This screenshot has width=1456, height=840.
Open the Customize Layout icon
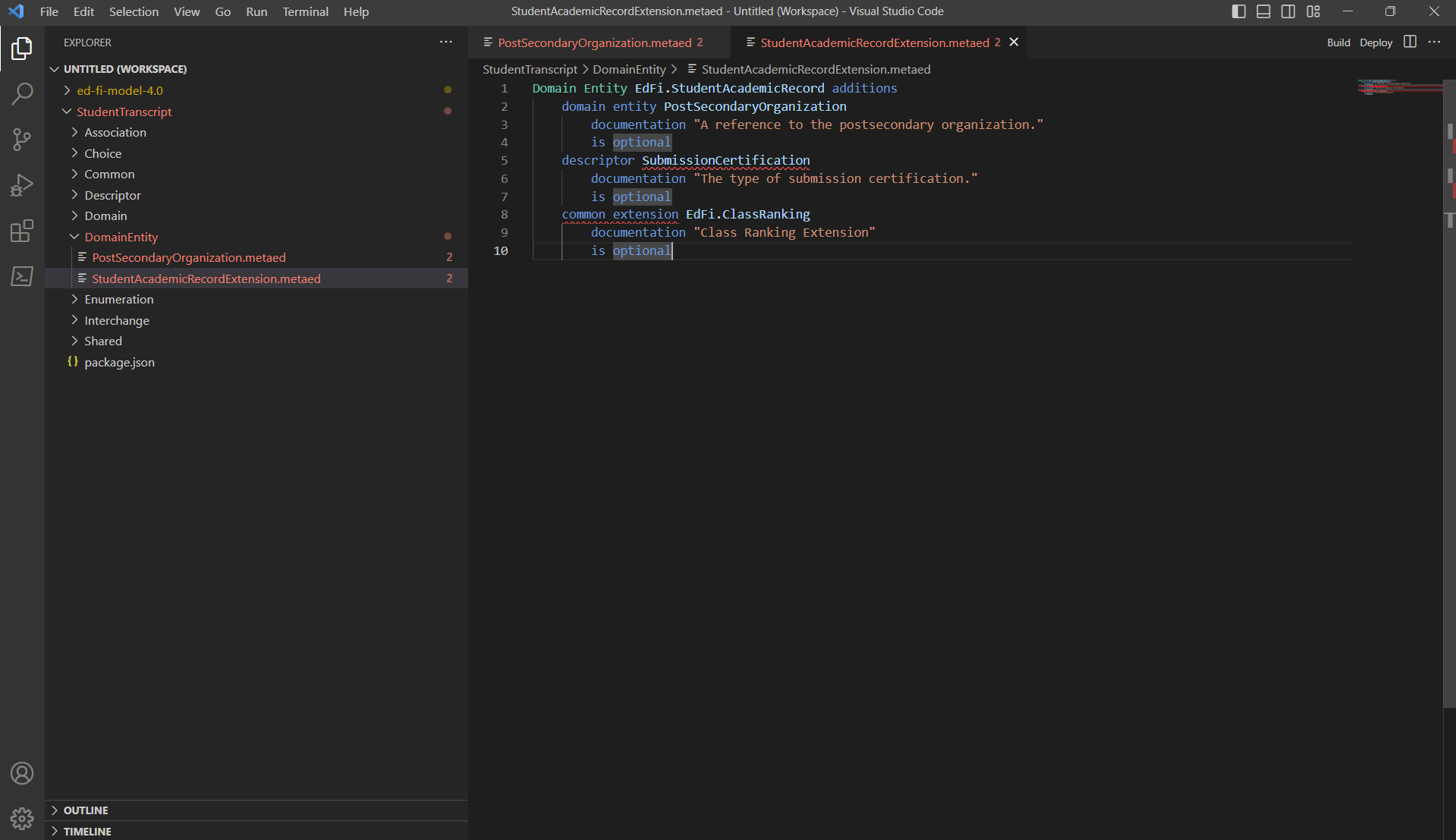click(x=1313, y=11)
